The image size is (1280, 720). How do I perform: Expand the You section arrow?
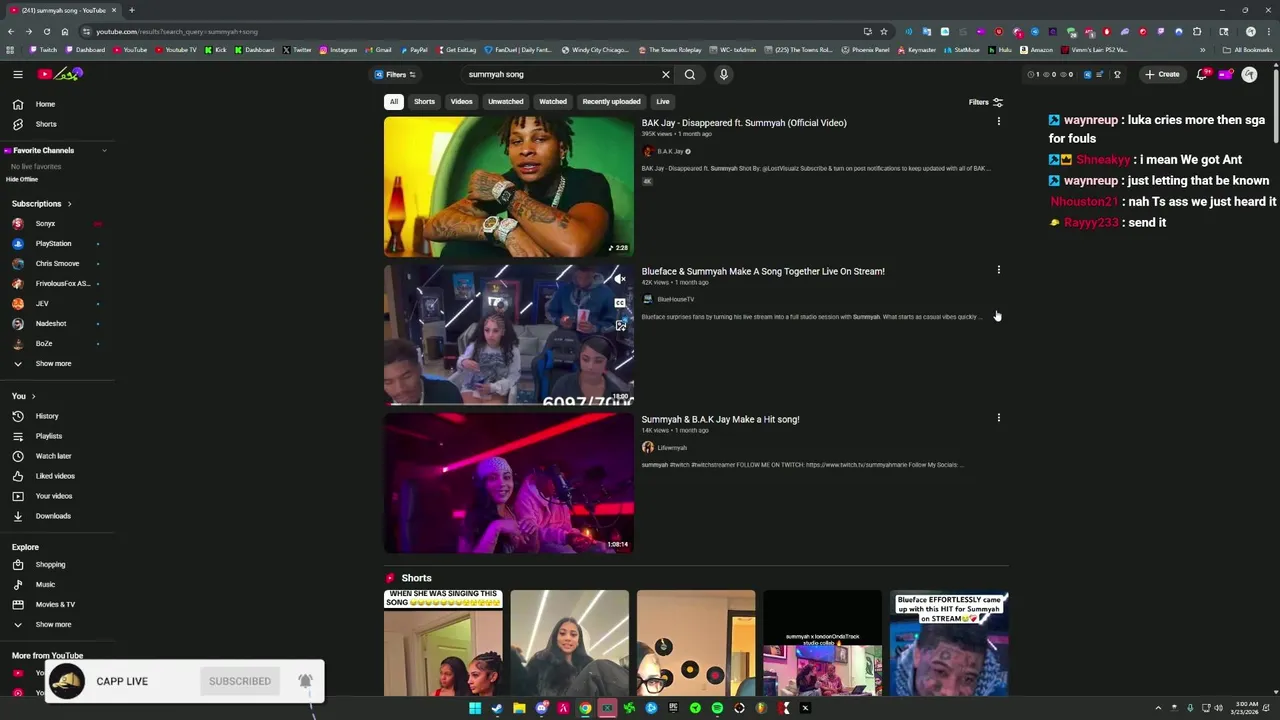(x=33, y=397)
